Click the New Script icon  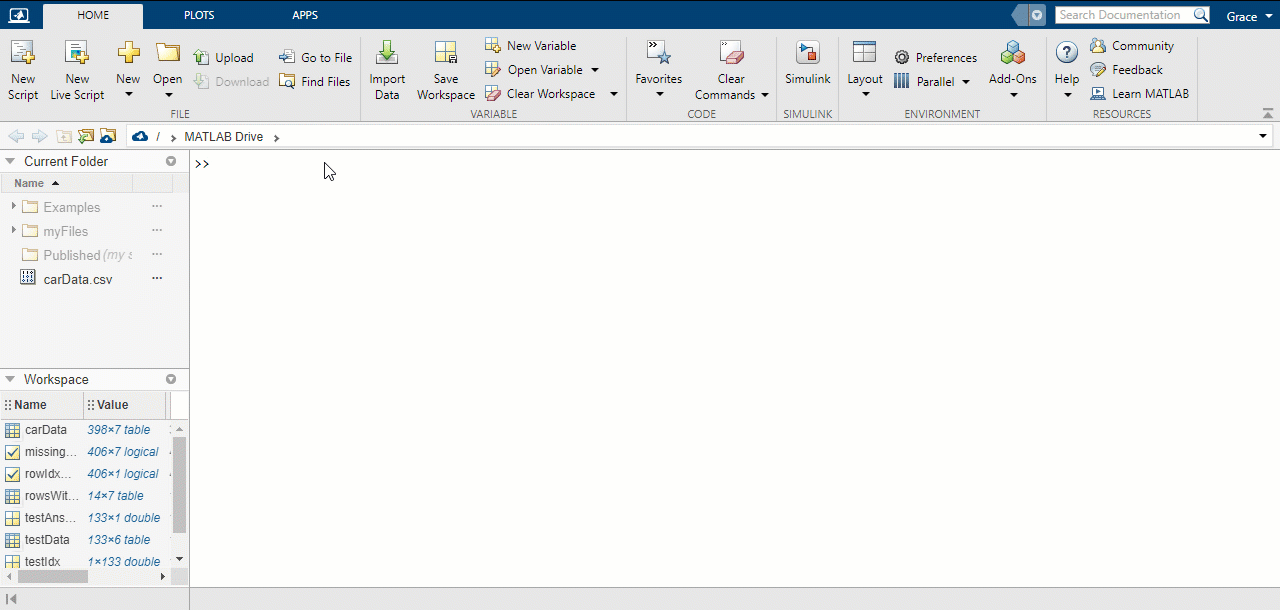pyautogui.click(x=22, y=54)
